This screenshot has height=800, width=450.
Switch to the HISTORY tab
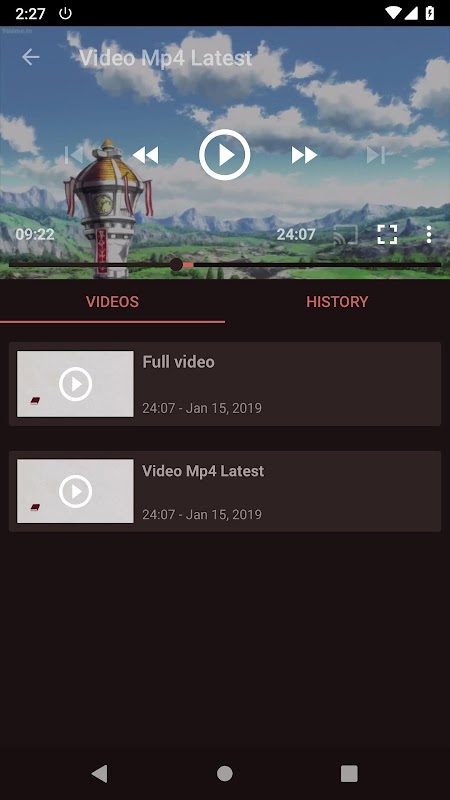[x=337, y=302]
